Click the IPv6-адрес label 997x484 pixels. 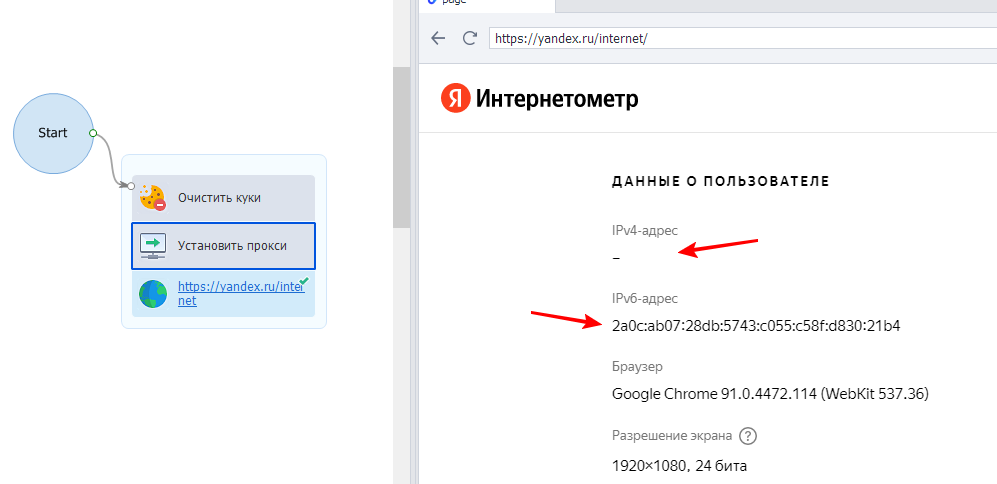click(645, 298)
